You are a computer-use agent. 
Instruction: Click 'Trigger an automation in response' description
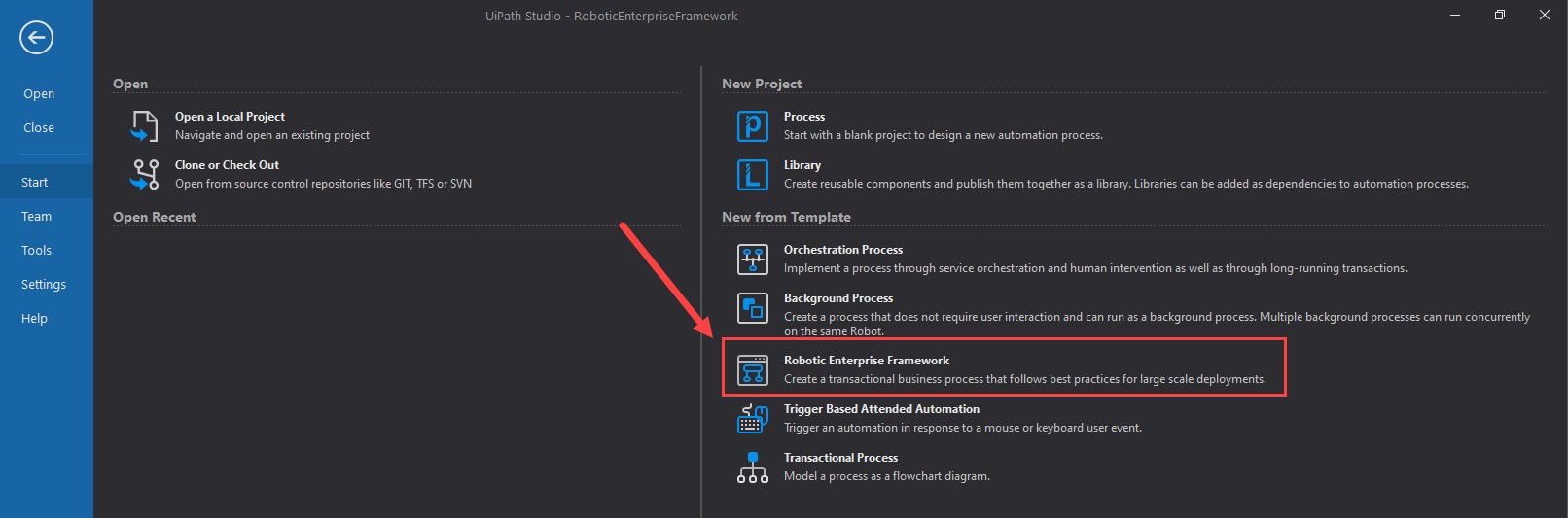(963, 428)
